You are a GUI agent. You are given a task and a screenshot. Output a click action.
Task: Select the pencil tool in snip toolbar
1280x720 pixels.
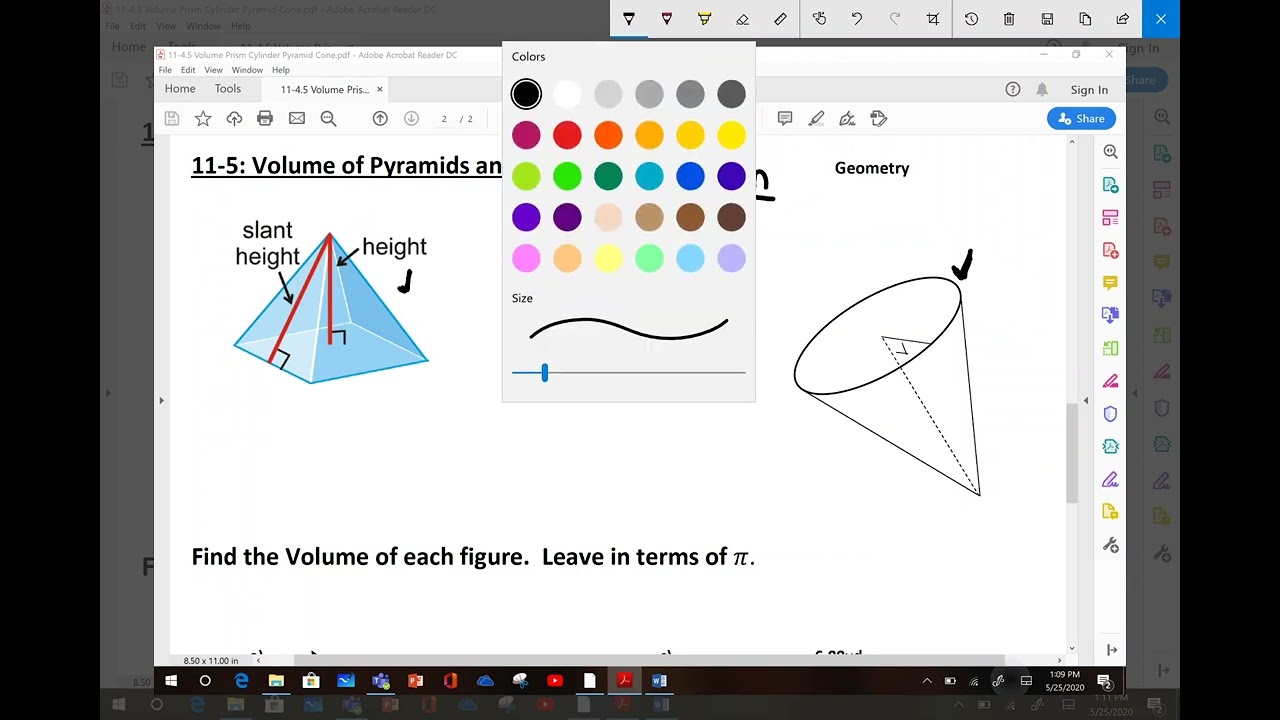click(667, 19)
